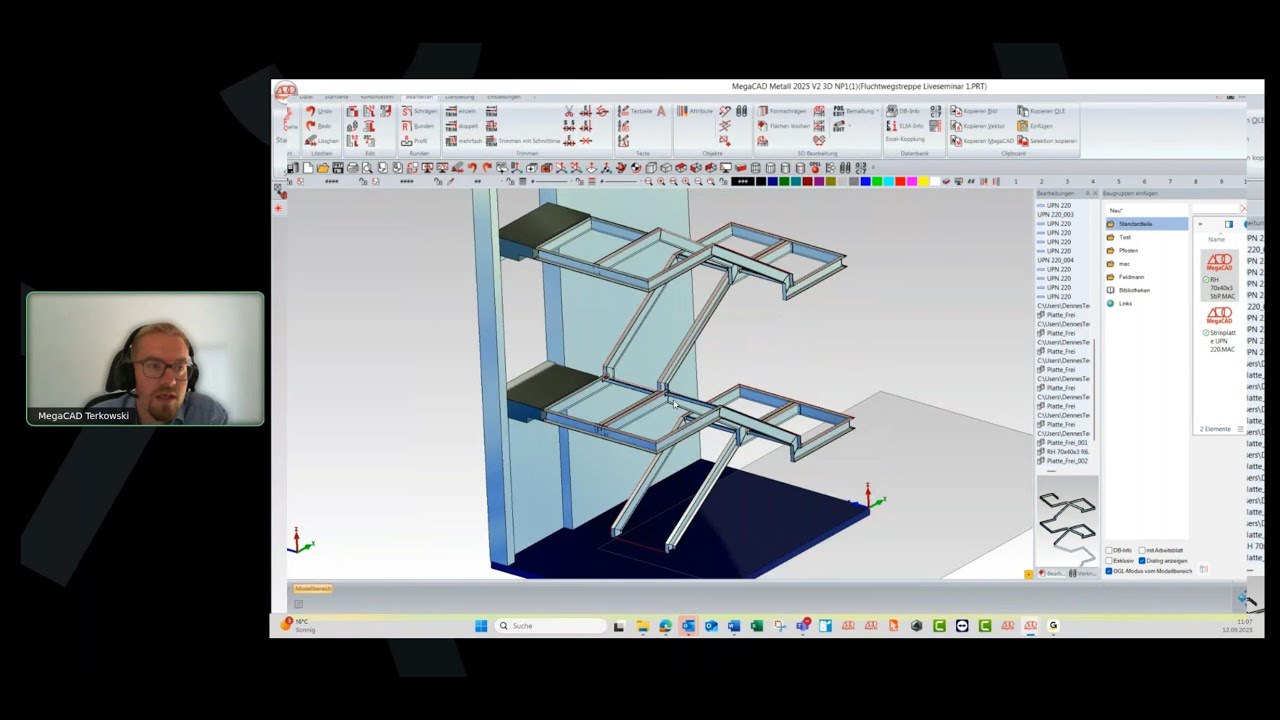
Task: Click the open folder icon in quick toolbar
Action: pyautogui.click(x=322, y=168)
